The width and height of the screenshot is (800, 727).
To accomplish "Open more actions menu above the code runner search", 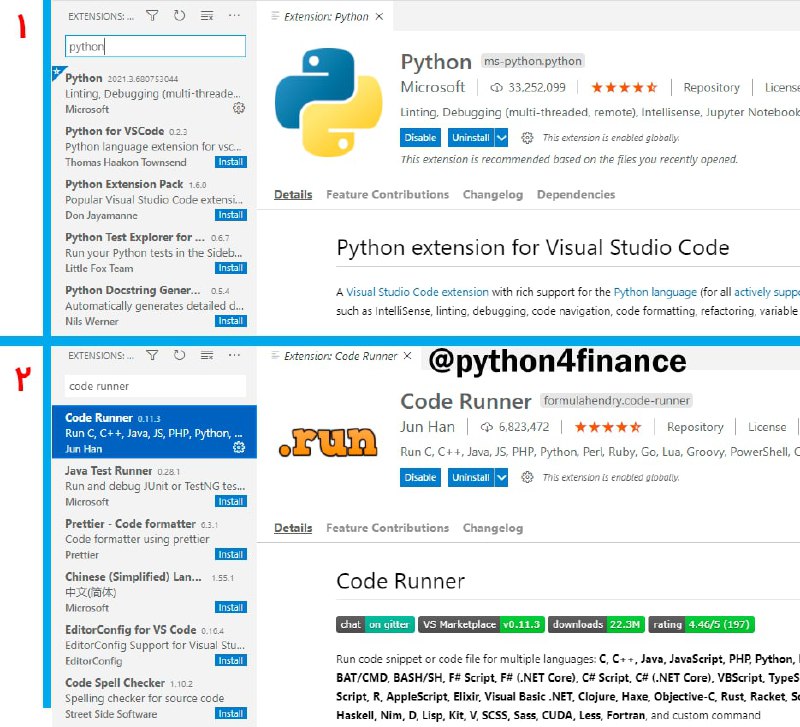I will (234, 355).
